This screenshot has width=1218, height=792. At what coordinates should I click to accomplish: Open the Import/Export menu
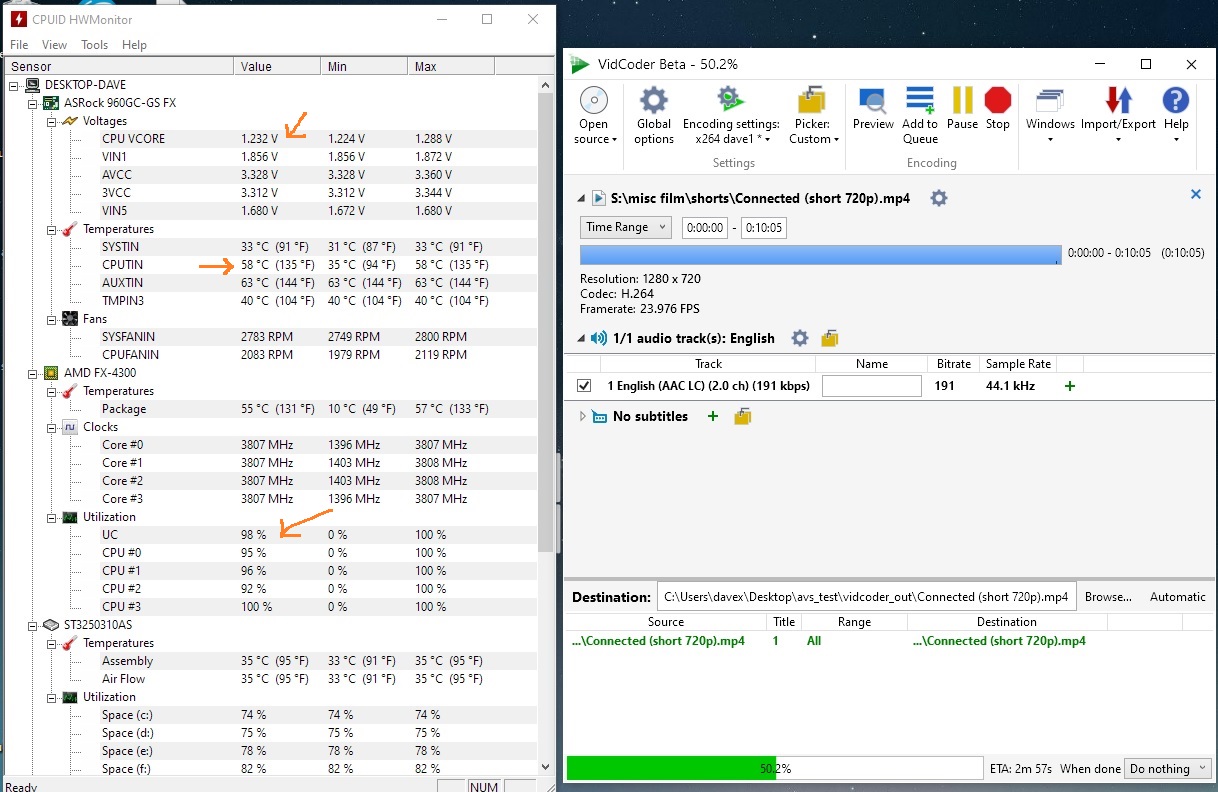[1118, 115]
